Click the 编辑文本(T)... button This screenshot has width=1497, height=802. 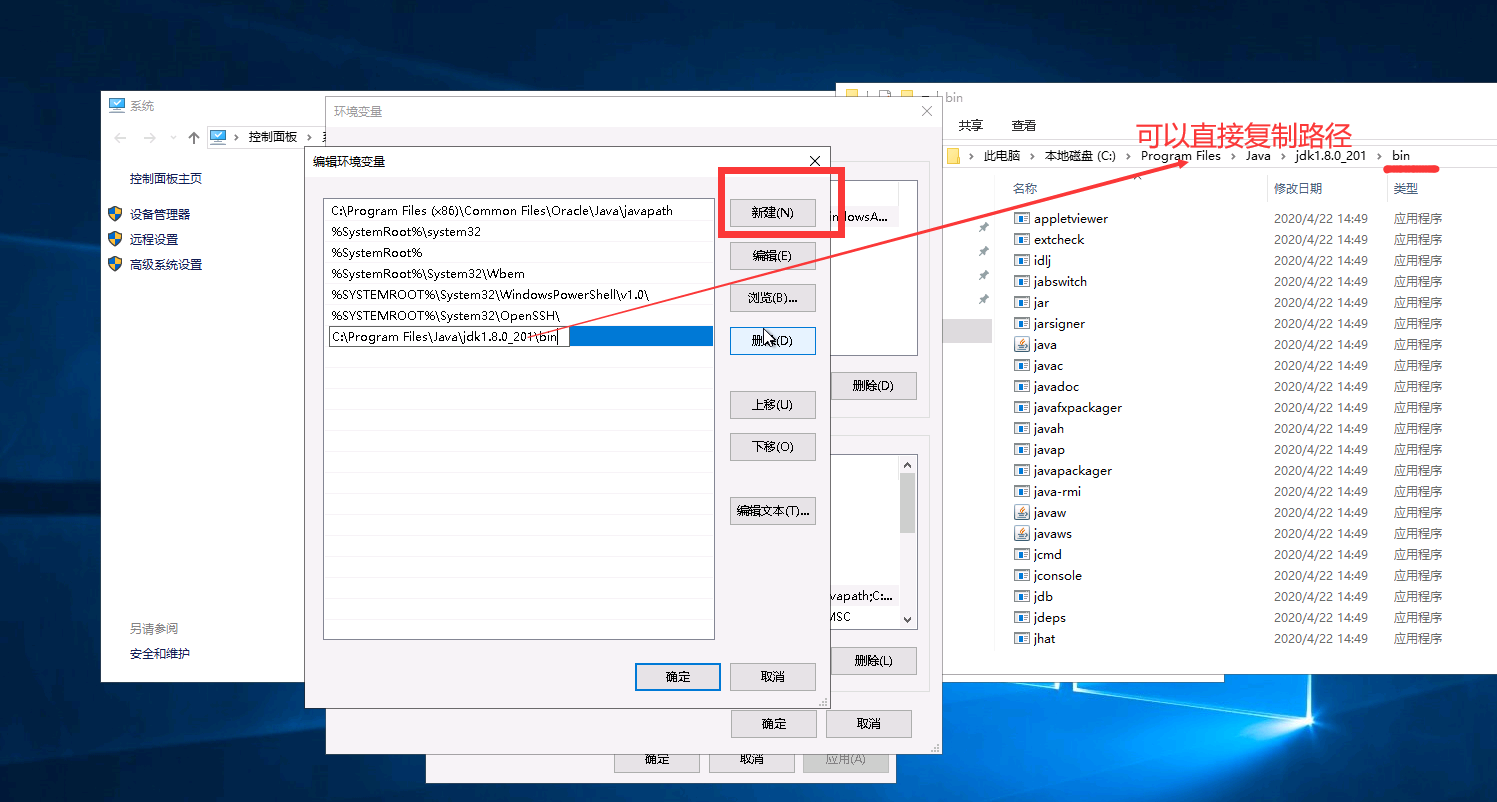tap(772, 511)
